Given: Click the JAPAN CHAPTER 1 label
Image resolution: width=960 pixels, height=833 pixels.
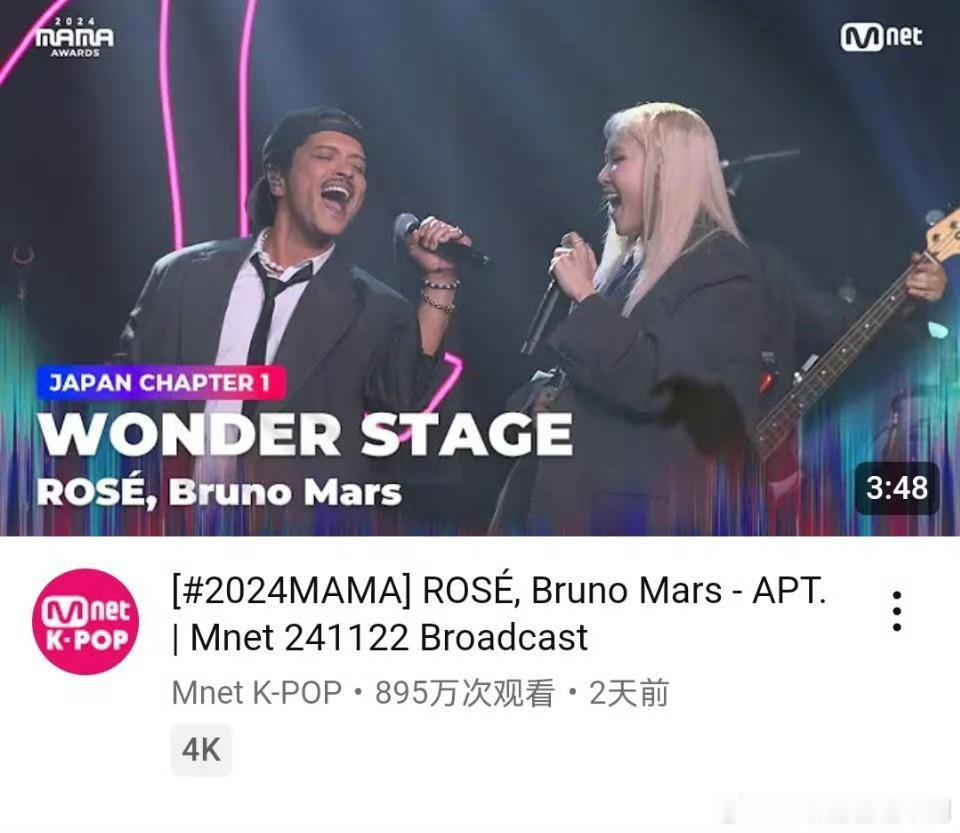Looking at the screenshot, I should tap(160, 383).
